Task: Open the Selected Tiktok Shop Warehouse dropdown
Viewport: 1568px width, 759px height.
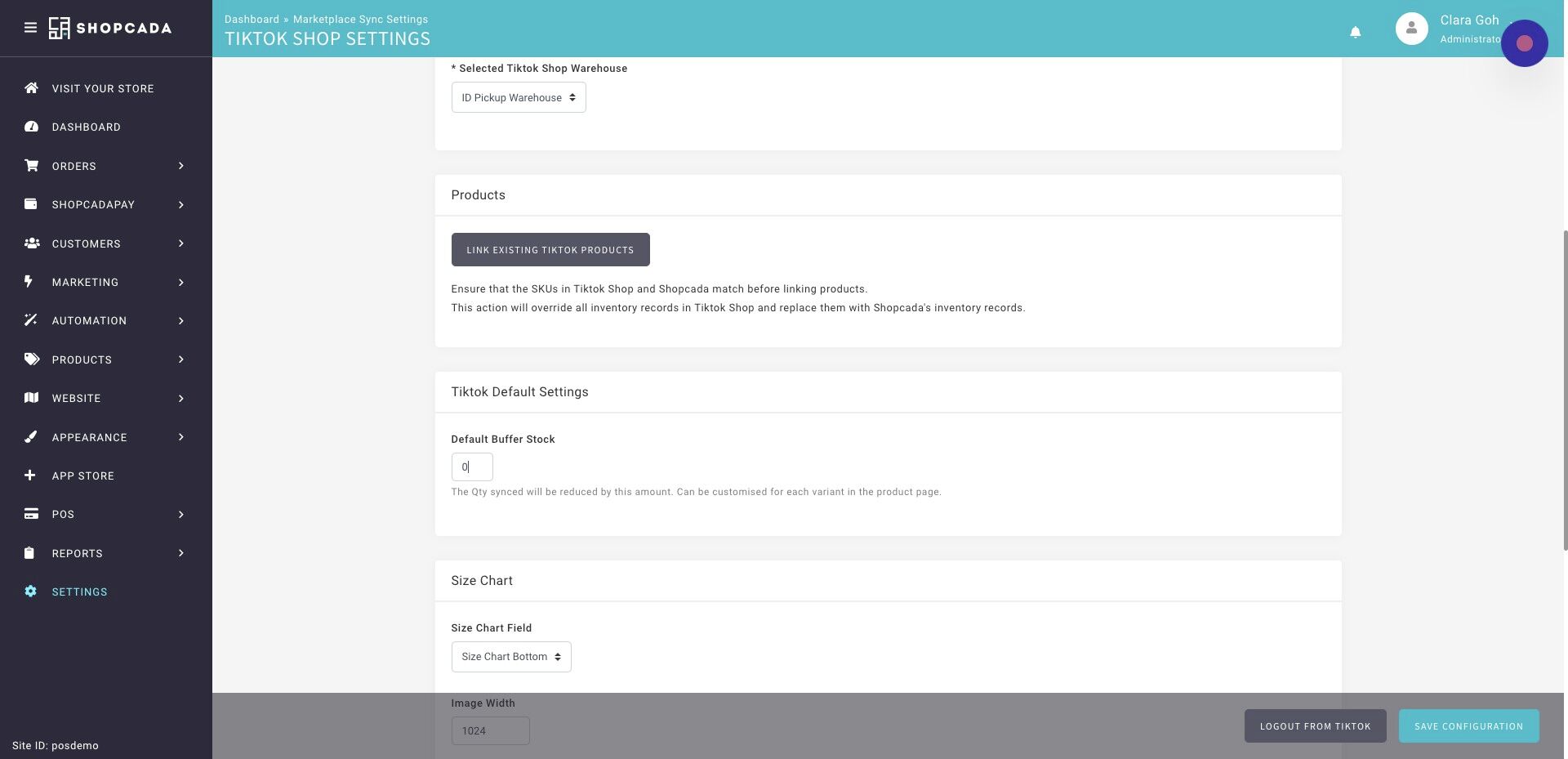Action: [519, 97]
